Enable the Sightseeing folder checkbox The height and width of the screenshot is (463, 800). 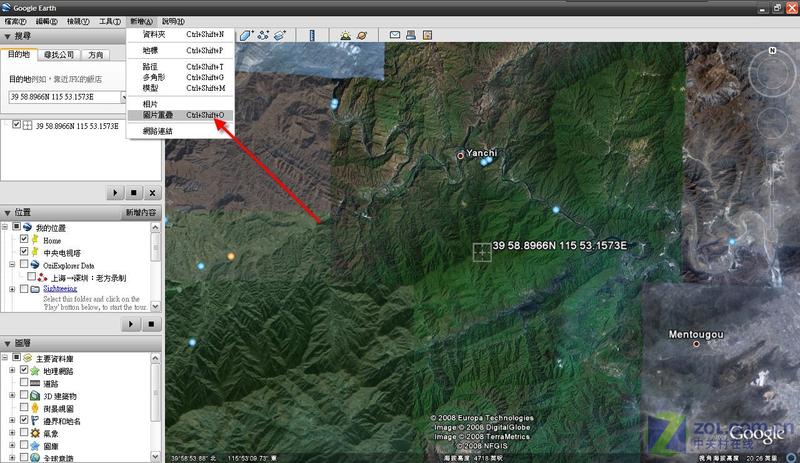point(24,289)
